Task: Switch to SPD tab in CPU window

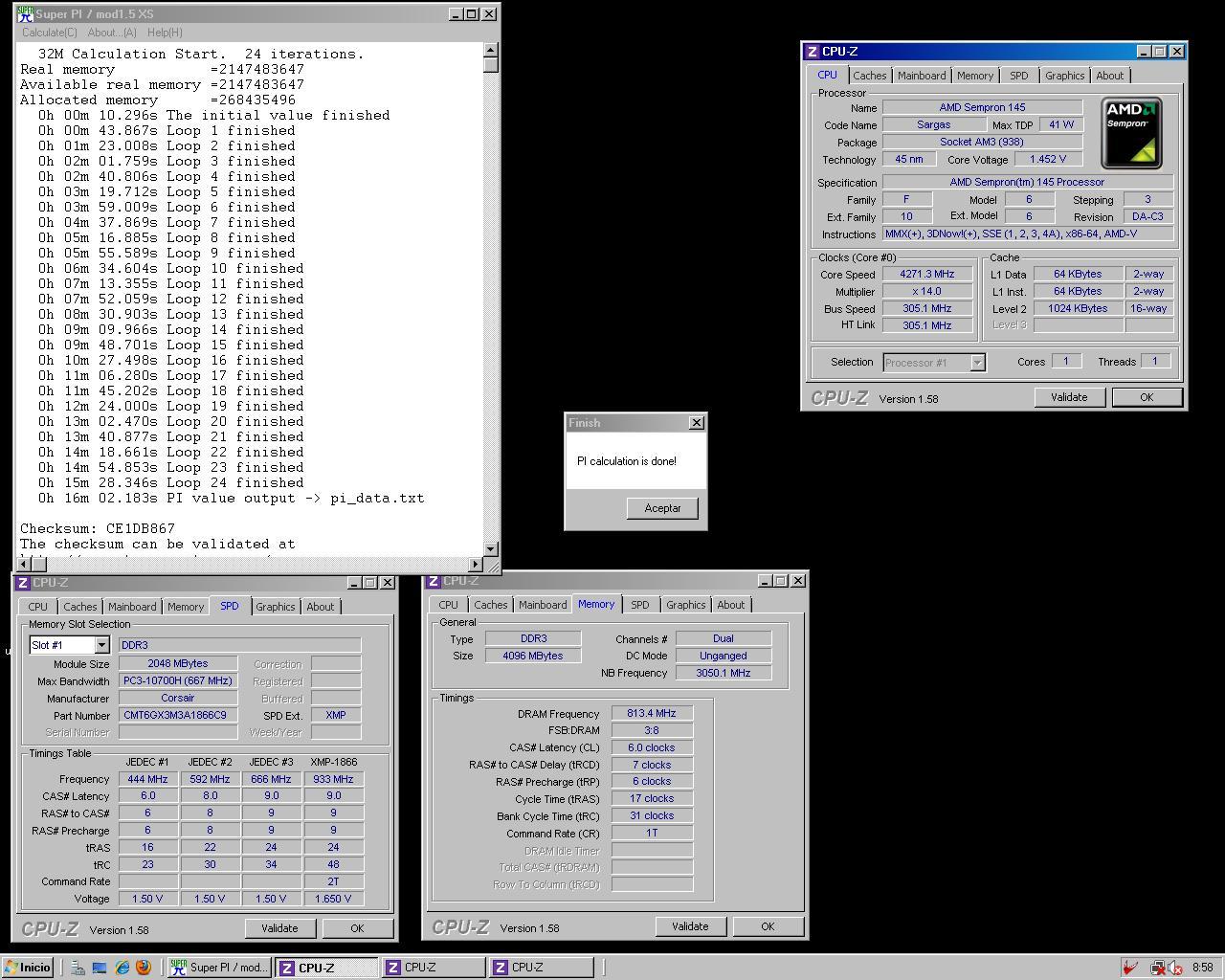Action: pos(1019,76)
